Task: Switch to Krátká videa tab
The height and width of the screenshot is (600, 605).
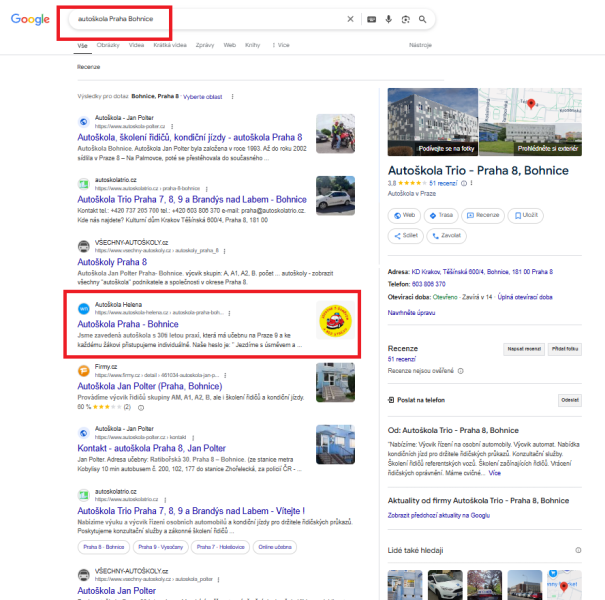Action: [x=170, y=45]
